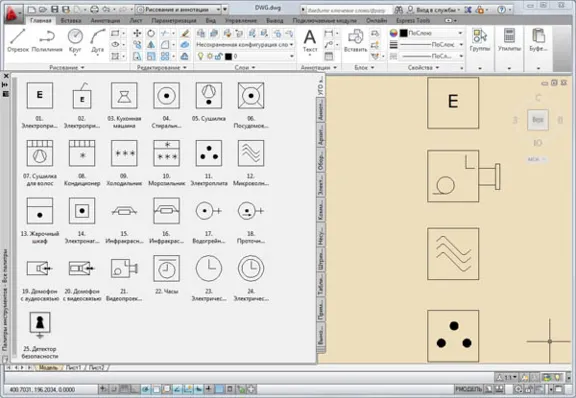The image size is (576, 398).
Task: Click the Print icon in quick access toolbar
Action: pos(94,9)
